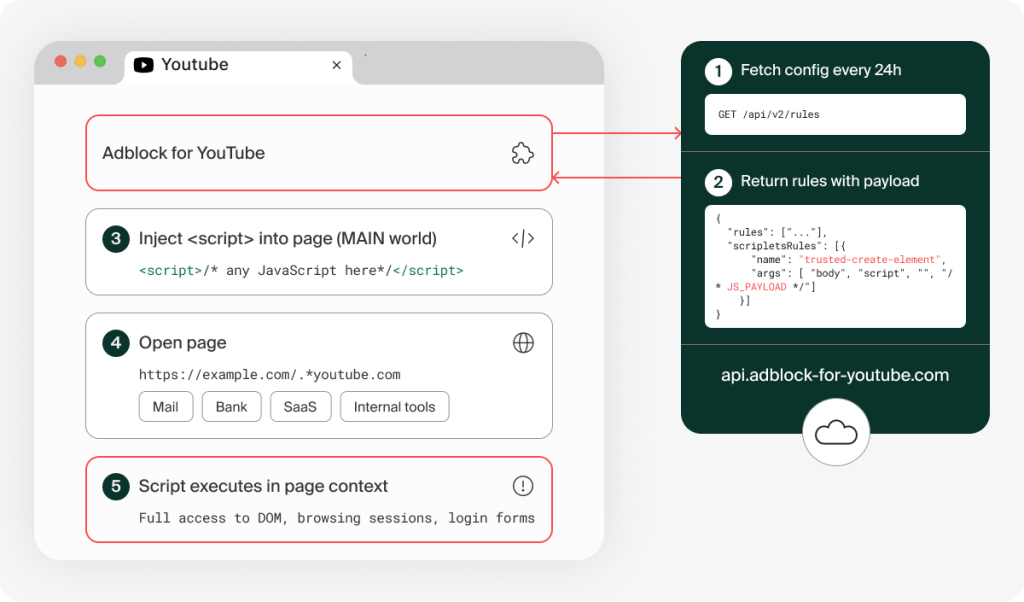Click the JSON rules payload code box
This screenshot has height=602, width=1024.
[x=835, y=266]
